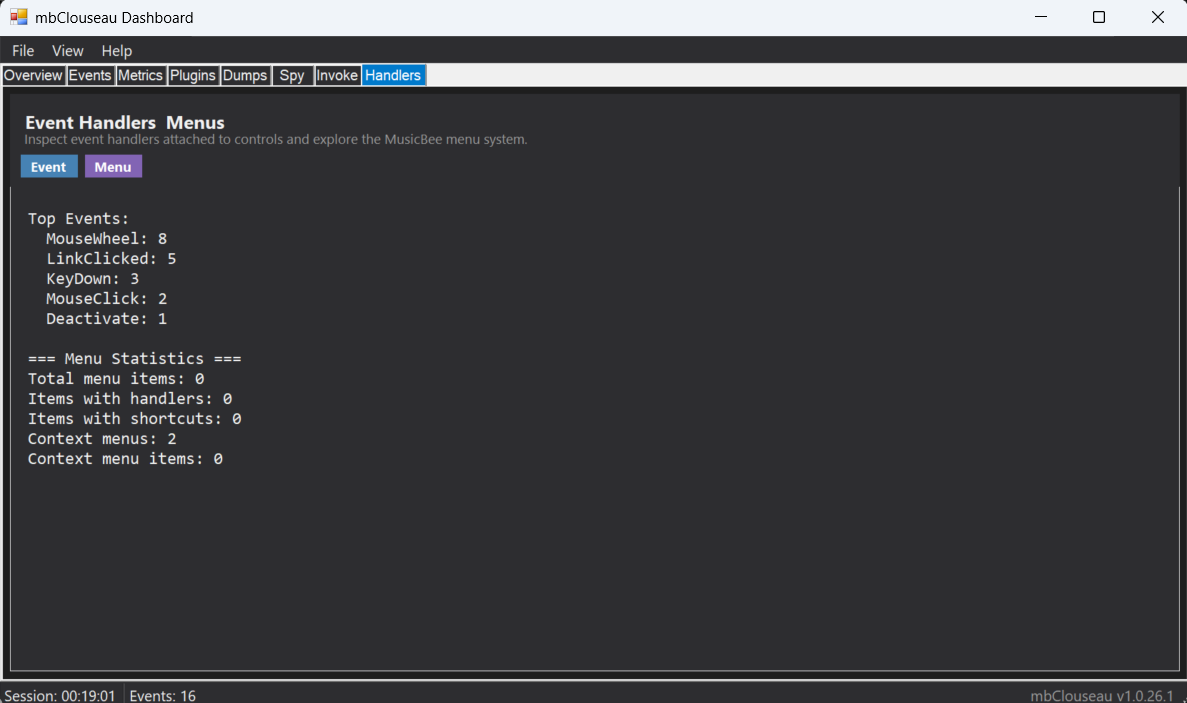Image resolution: width=1187 pixels, height=703 pixels.
Task: Show the Dumps tab
Action: tap(245, 75)
